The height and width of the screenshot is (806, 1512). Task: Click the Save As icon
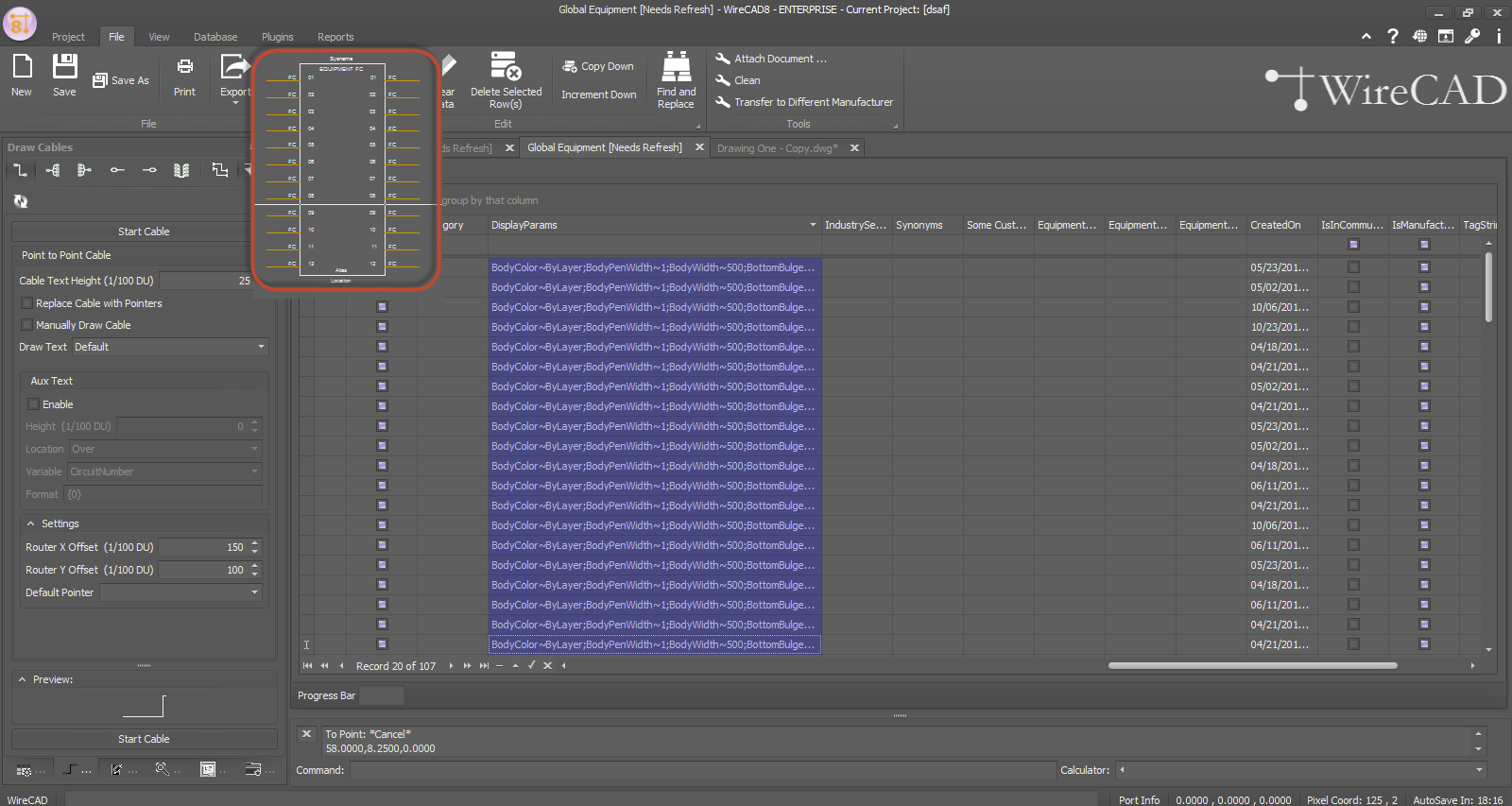pyautogui.click(x=99, y=80)
